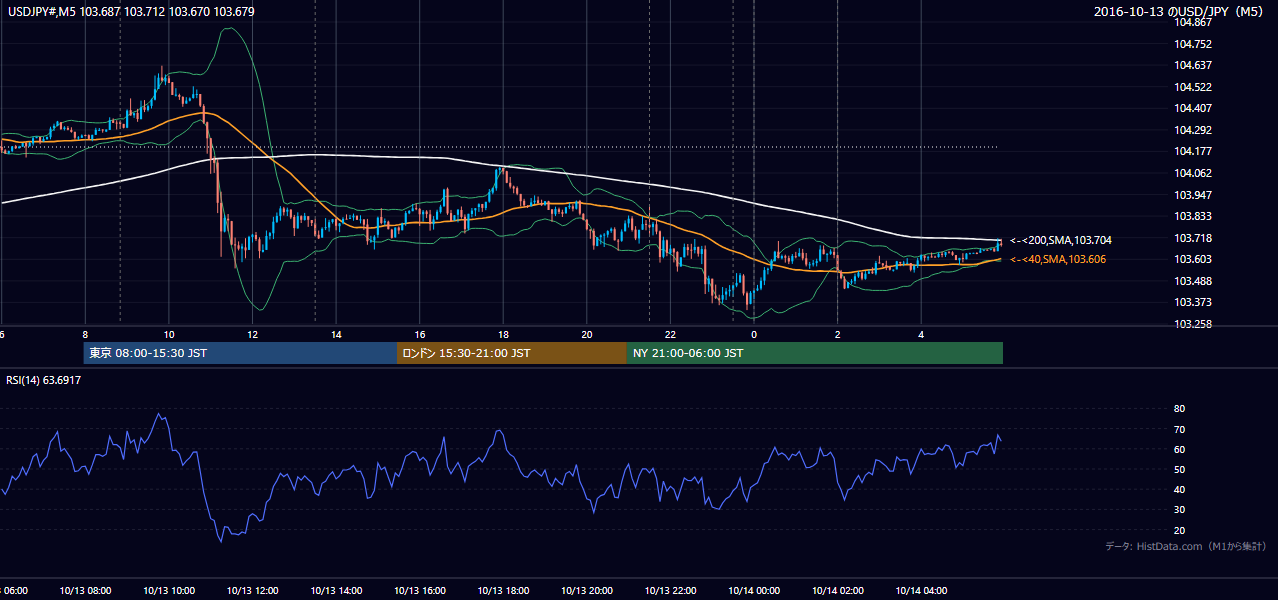Click RSI scale value 70

tap(1180, 429)
